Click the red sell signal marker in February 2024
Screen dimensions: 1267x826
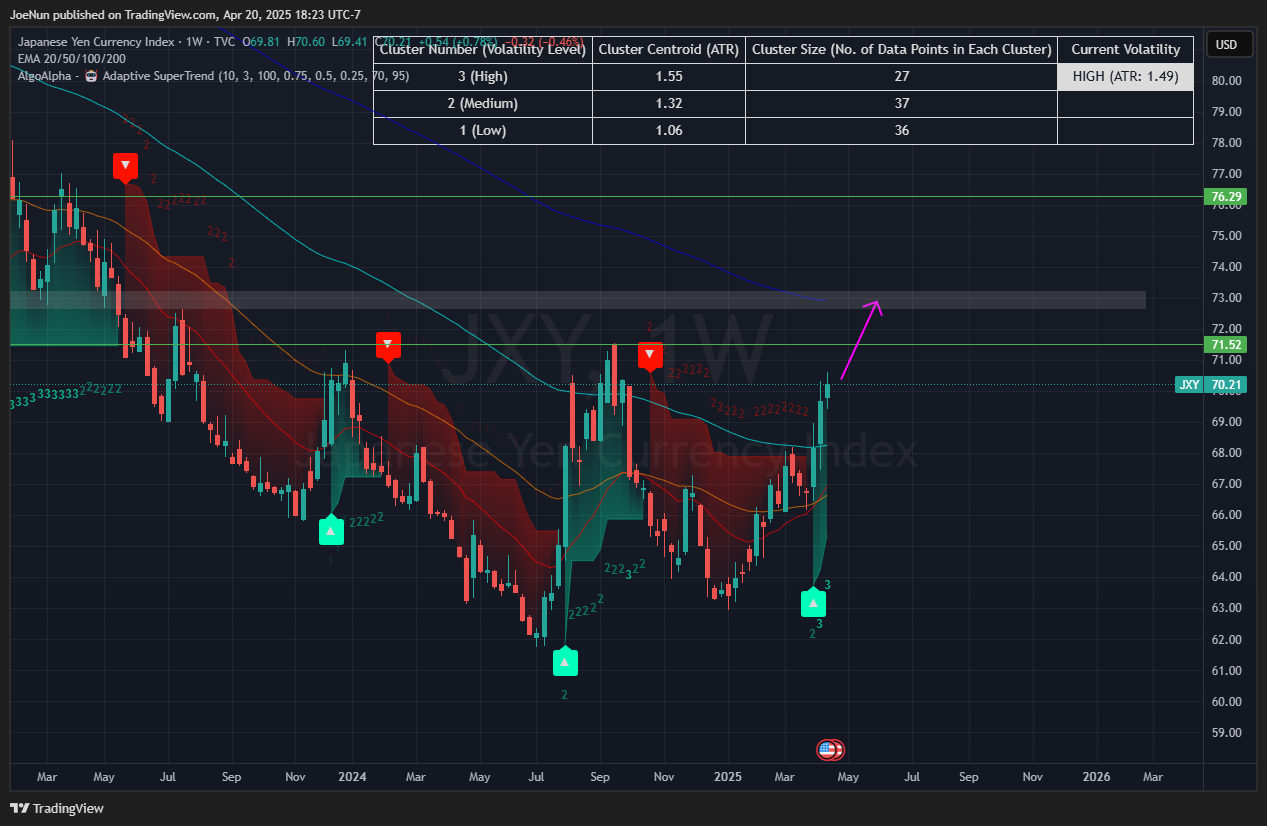click(388, 345)
